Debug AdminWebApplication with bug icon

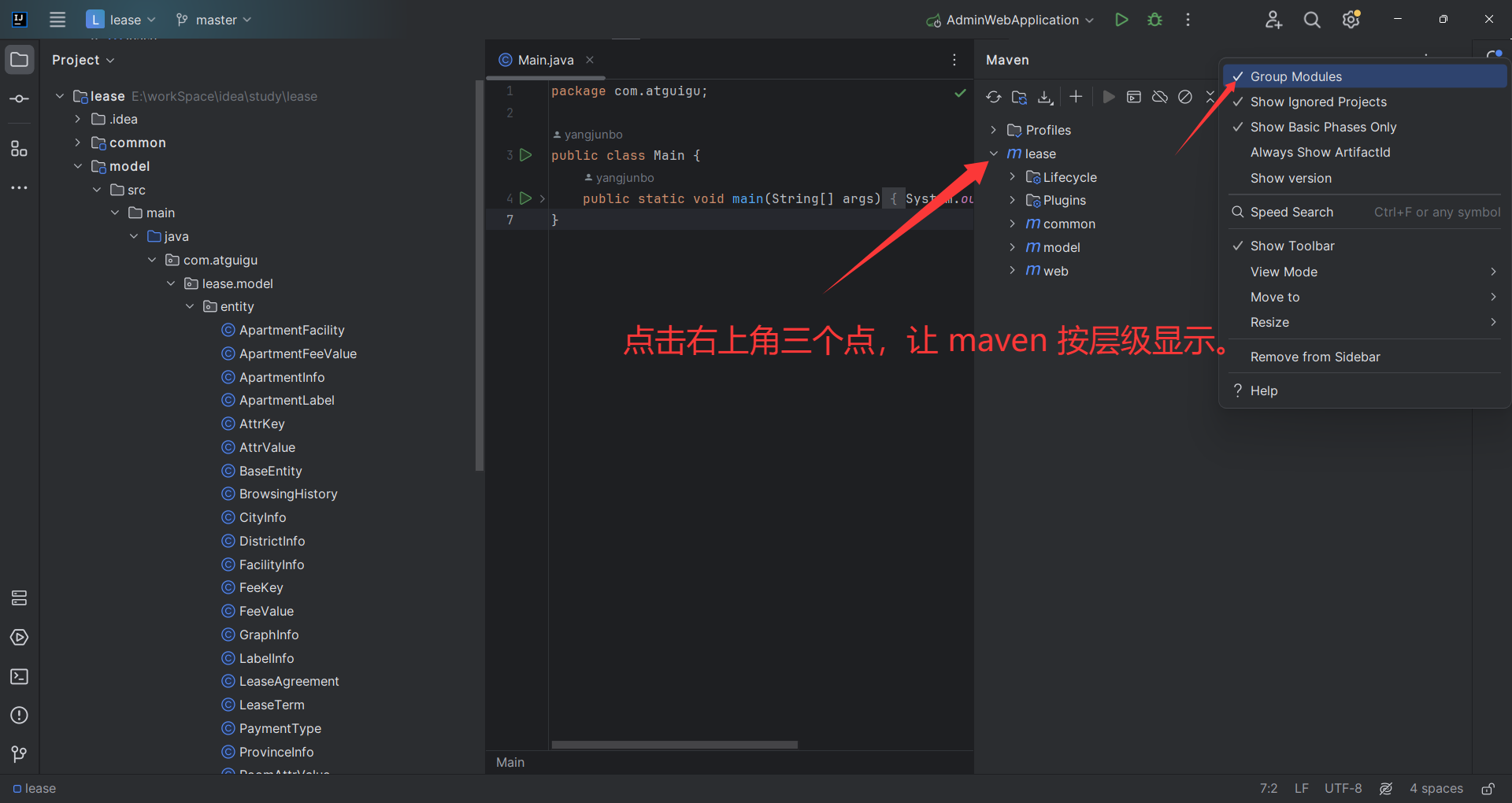tap(1154, 20)
